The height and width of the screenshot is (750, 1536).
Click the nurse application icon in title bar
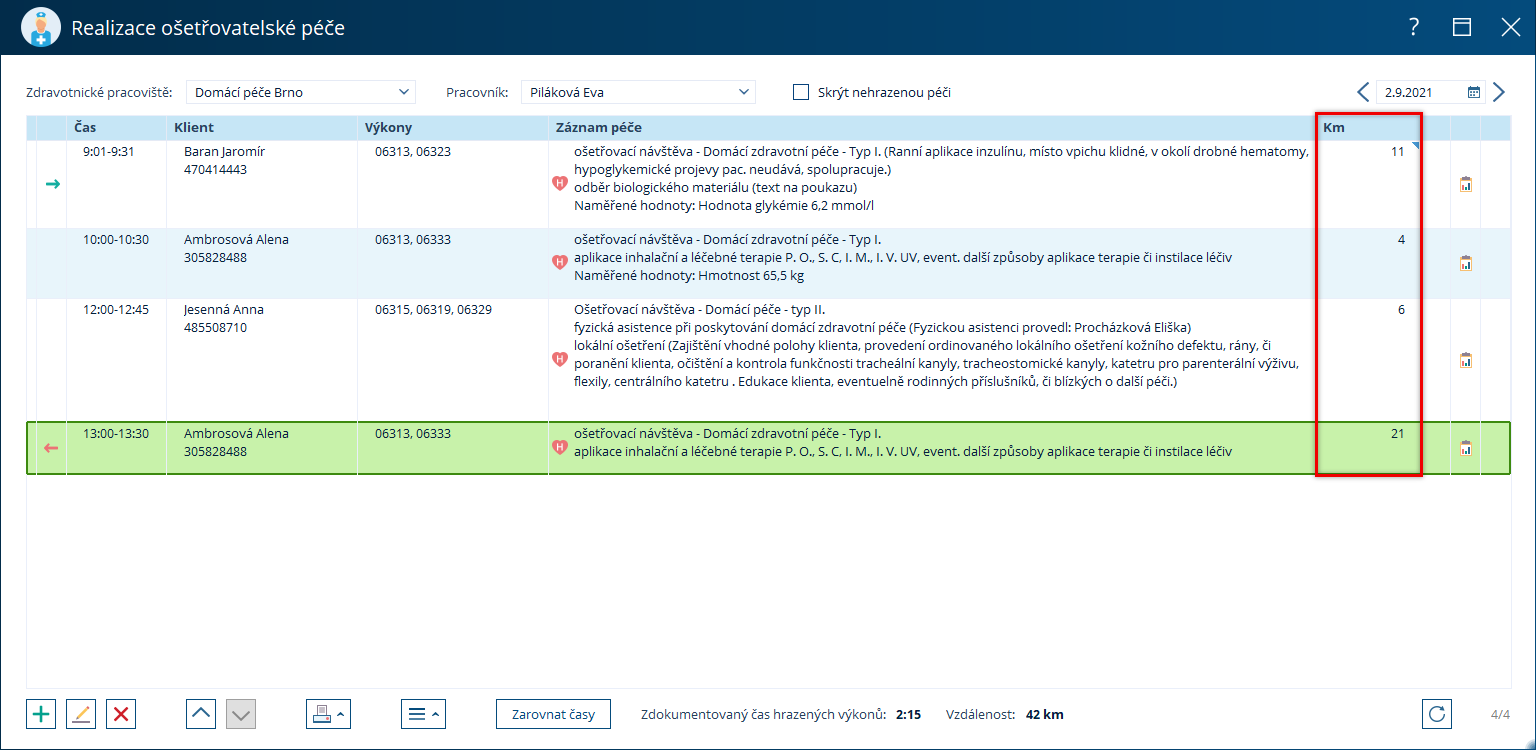pos(41,27)
